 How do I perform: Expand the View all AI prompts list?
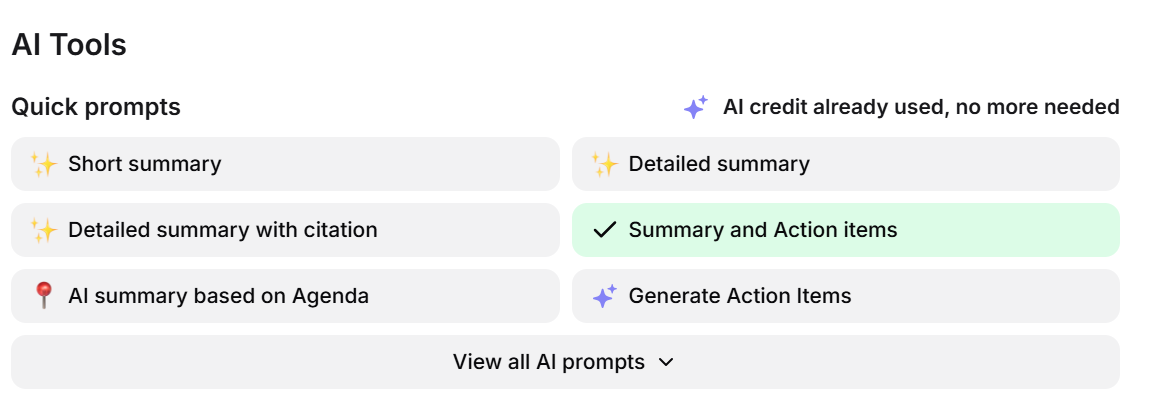[x=564, y=362]
